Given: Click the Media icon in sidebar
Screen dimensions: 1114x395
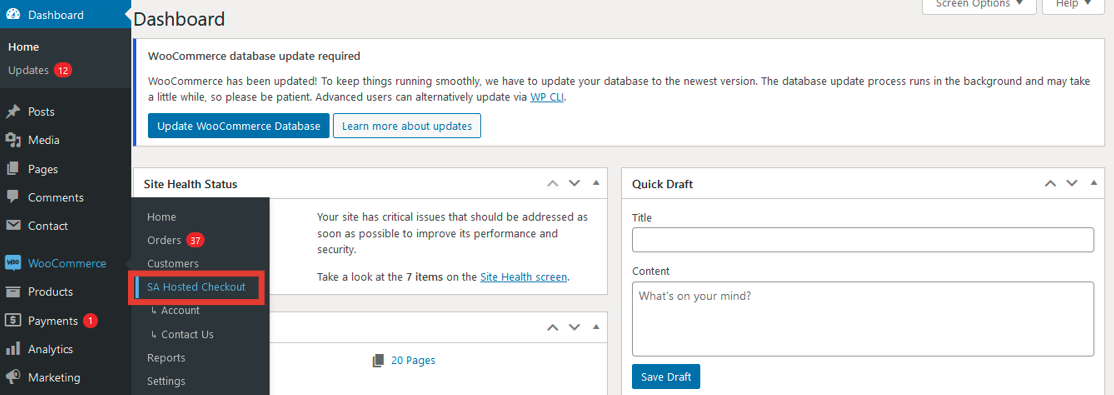Looking at the screenshot, I should (13, 141).
